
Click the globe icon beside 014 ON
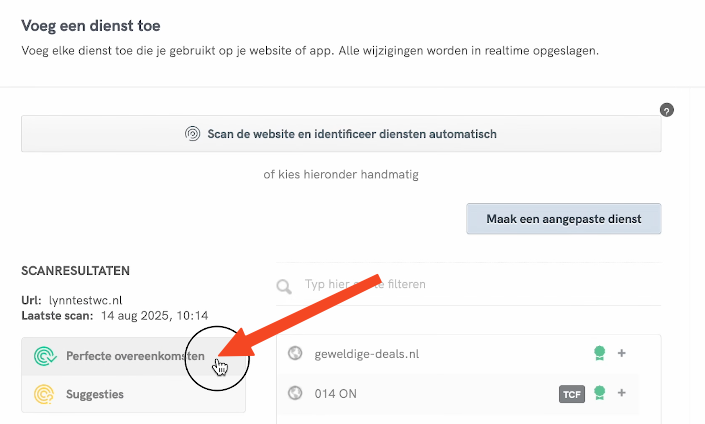[295, 393]
